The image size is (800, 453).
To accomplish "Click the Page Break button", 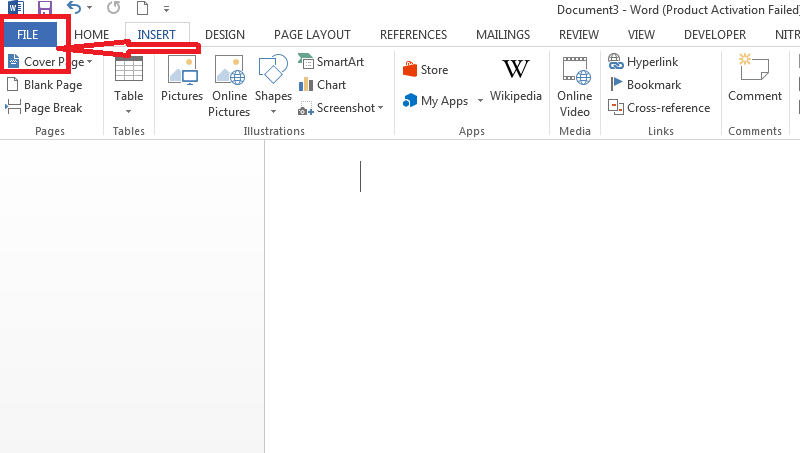I will (x=44, y=108).
